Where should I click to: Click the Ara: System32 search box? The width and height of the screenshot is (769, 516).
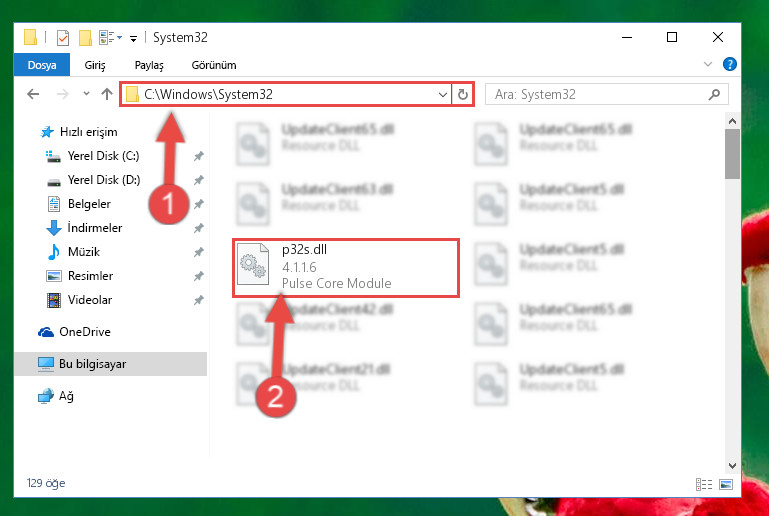(607, 94)
